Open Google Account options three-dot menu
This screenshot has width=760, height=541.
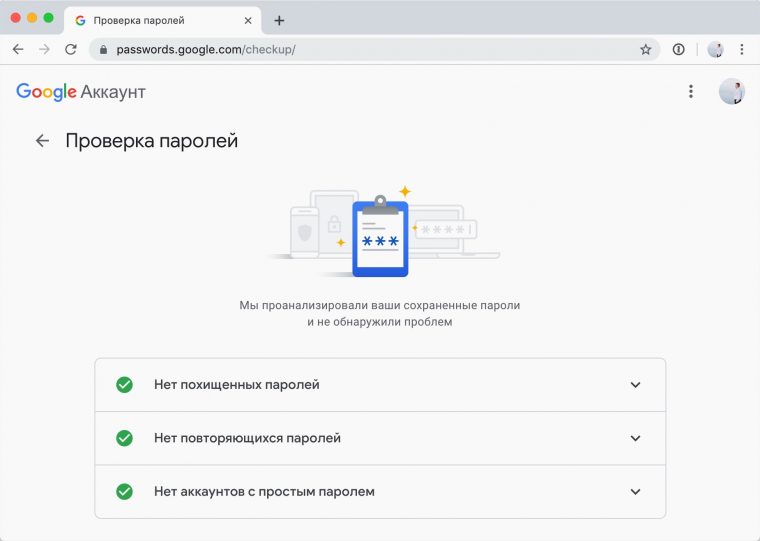(x=691, y=91)
